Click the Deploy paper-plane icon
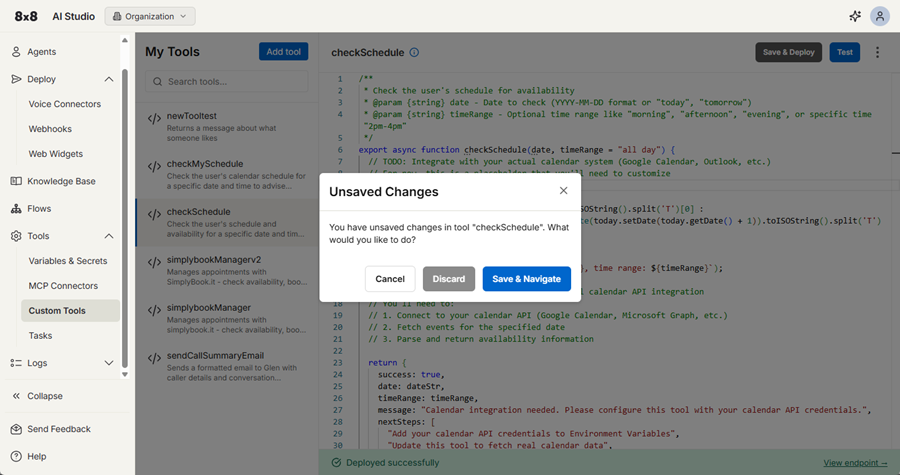This screenshot has width=900, height=475. tap(16, 79)
